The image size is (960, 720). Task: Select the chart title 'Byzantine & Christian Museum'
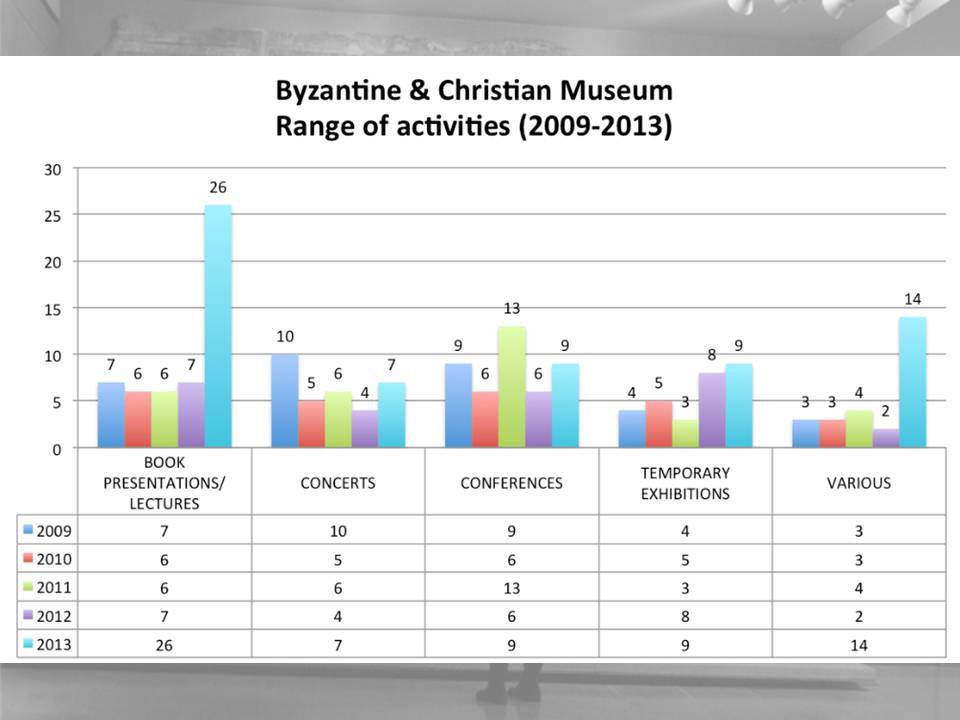tap(474, 91)
